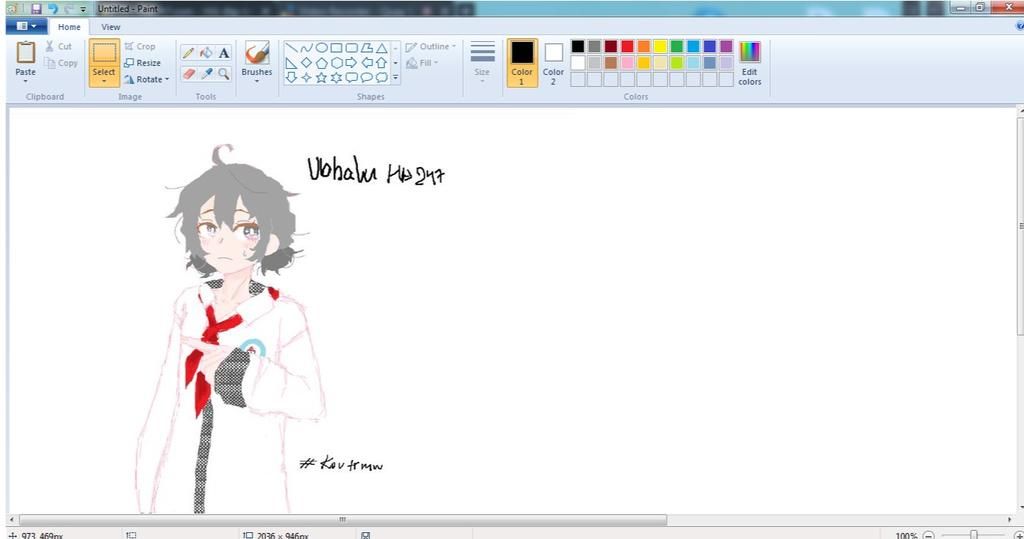Choose the Hexagon shape
Image resolution: width=1024 pixels, height=539 pixels.
(x=336, y=63)
